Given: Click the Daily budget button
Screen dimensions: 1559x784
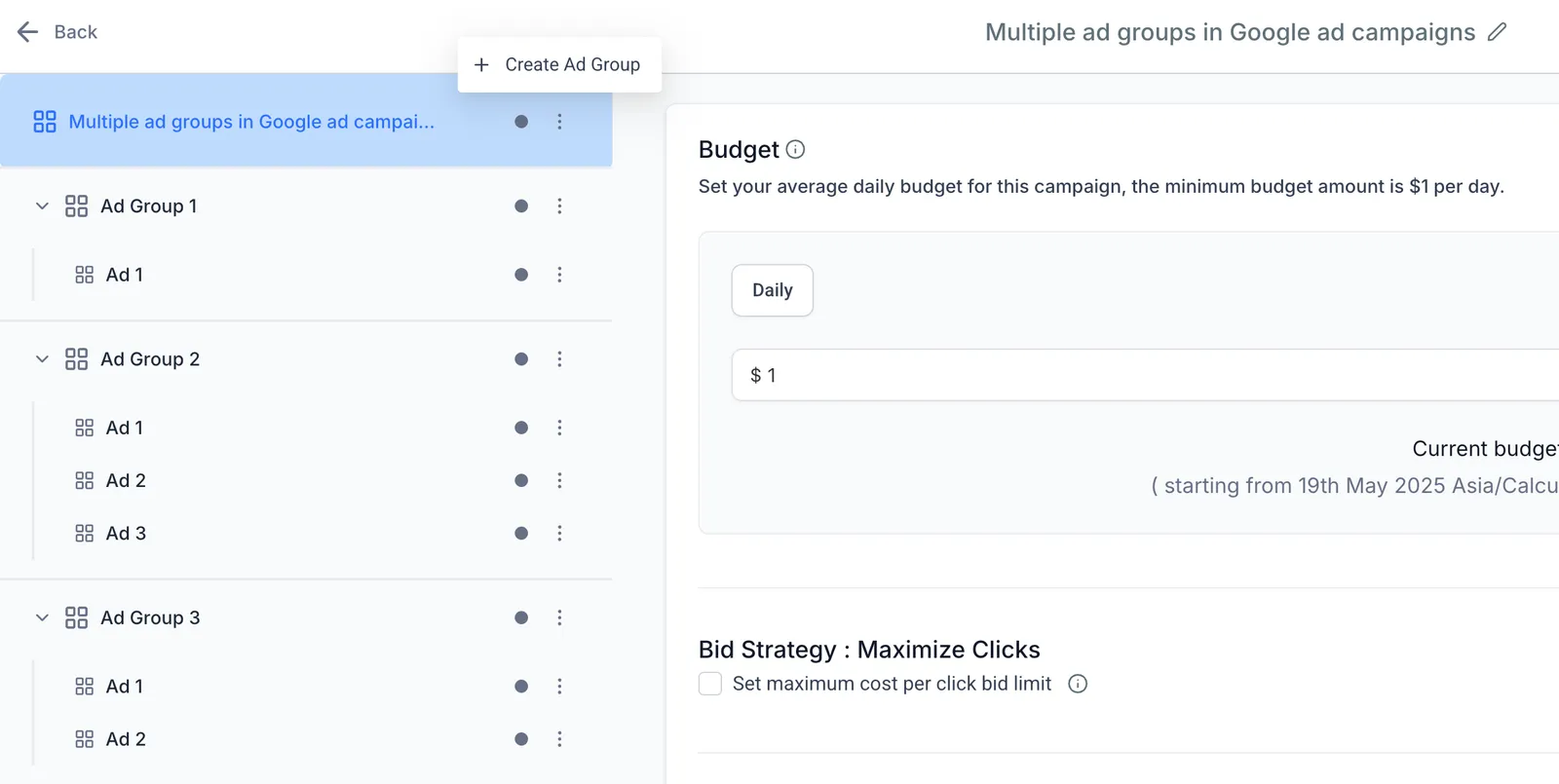Looking at the screenshot, I should click(773, 290).
